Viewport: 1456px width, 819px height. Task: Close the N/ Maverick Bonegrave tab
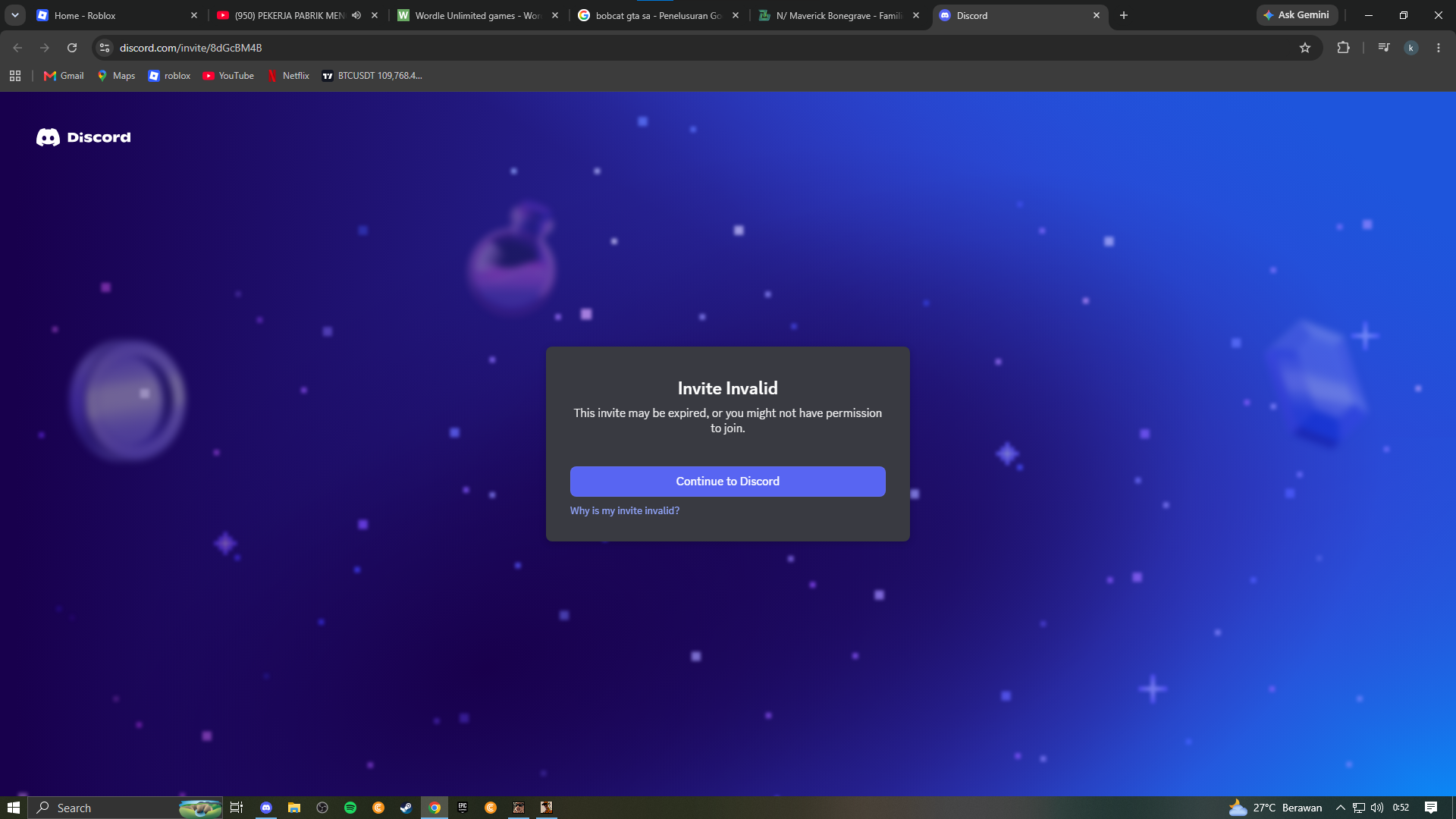coord(916,15)
